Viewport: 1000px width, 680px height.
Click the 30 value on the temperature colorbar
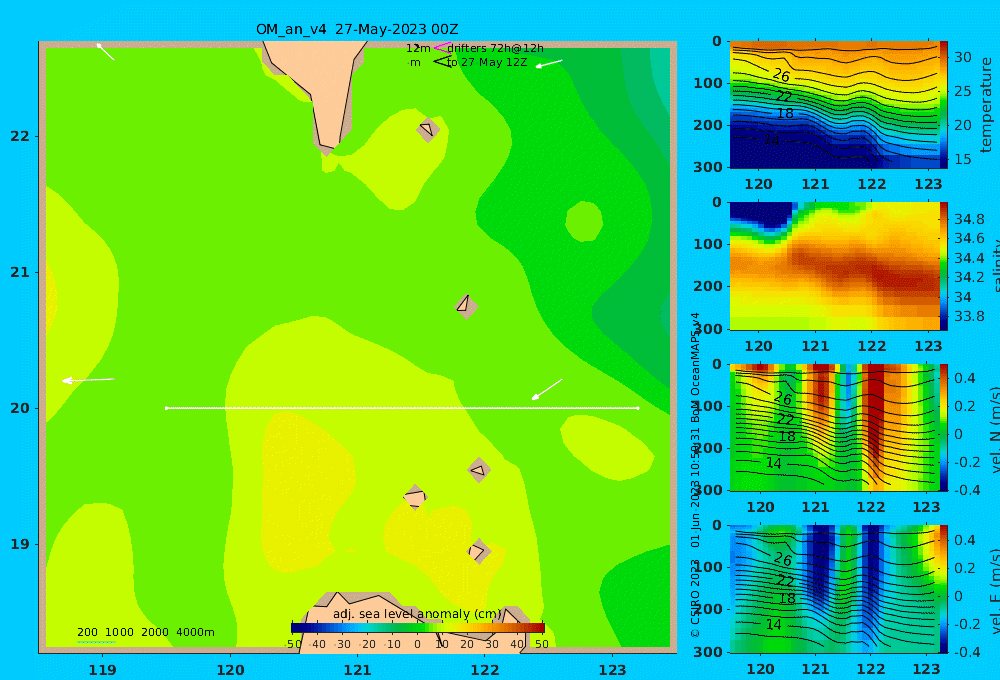[962, 57]
